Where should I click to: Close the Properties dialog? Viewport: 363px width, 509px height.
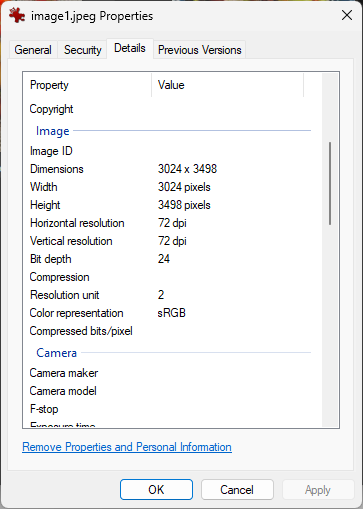(x=347, y=15)
